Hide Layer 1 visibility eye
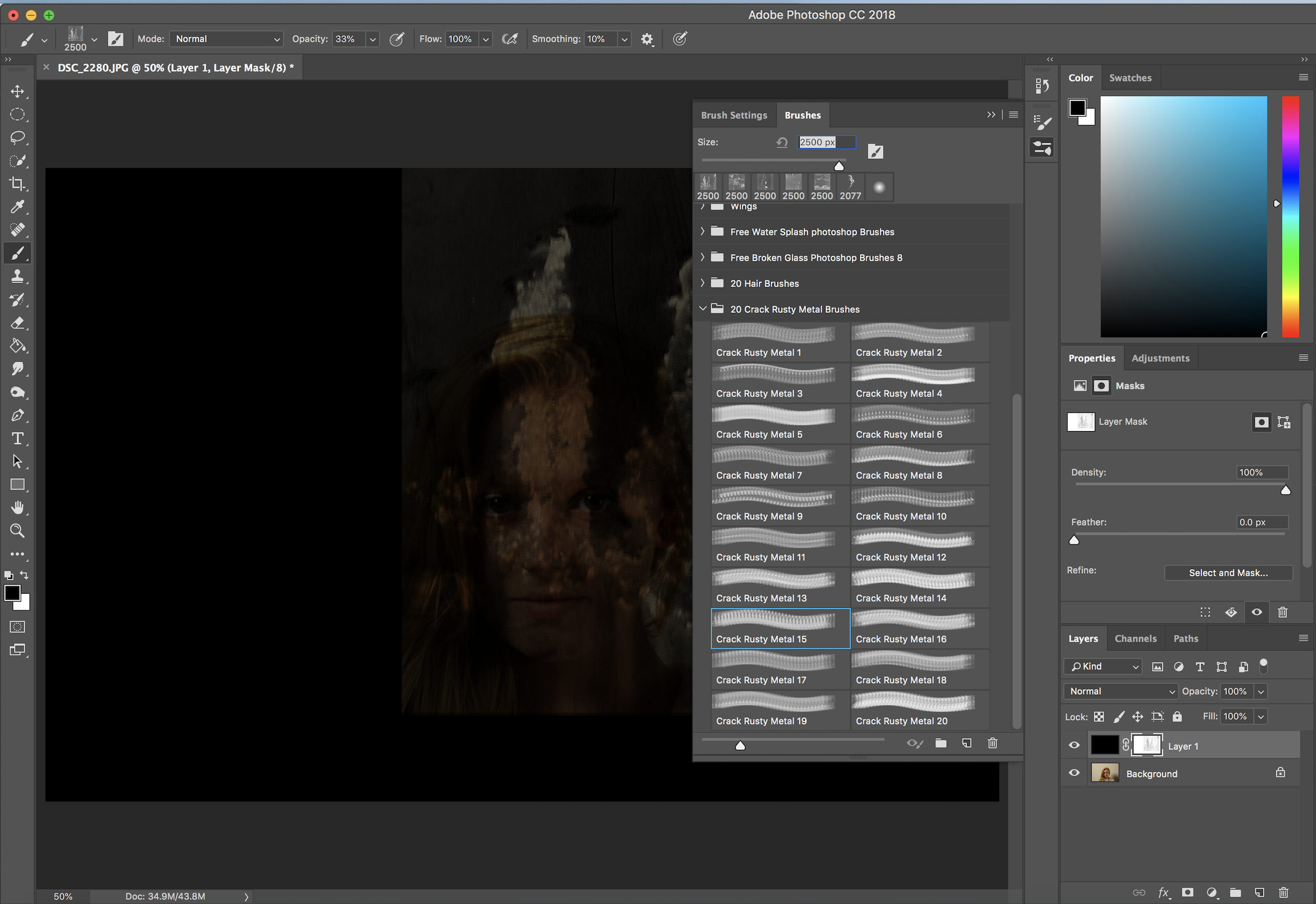The height and width of the screenshot is (904, 1316). (x=1073, y=746)
